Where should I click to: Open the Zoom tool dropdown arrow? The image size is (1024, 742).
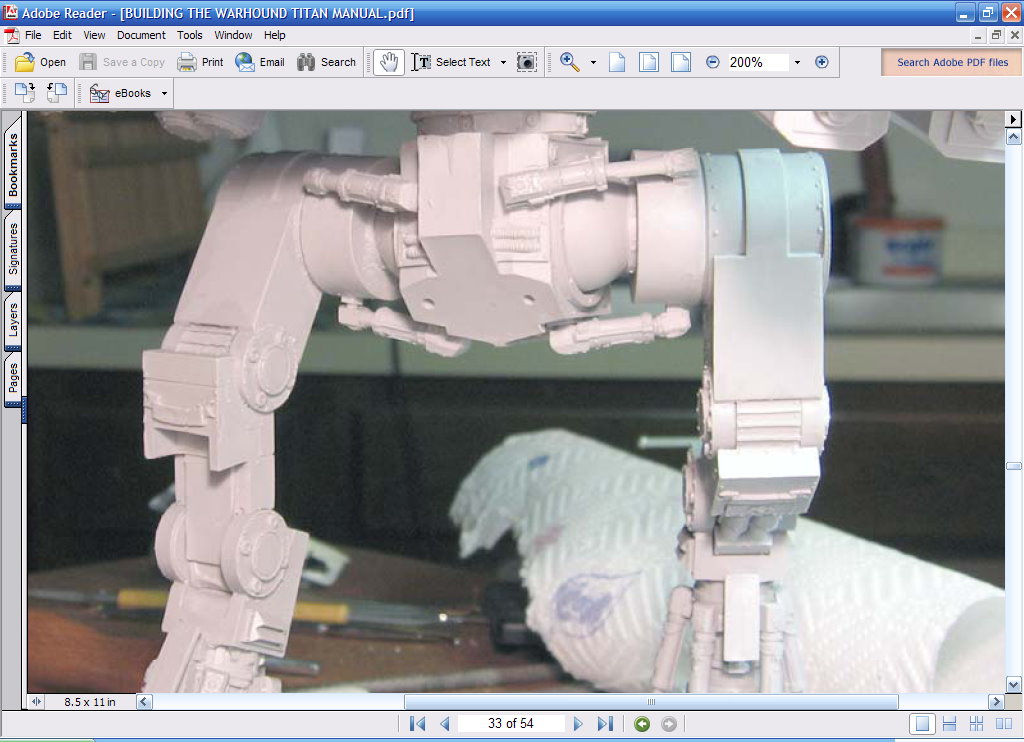593,63
